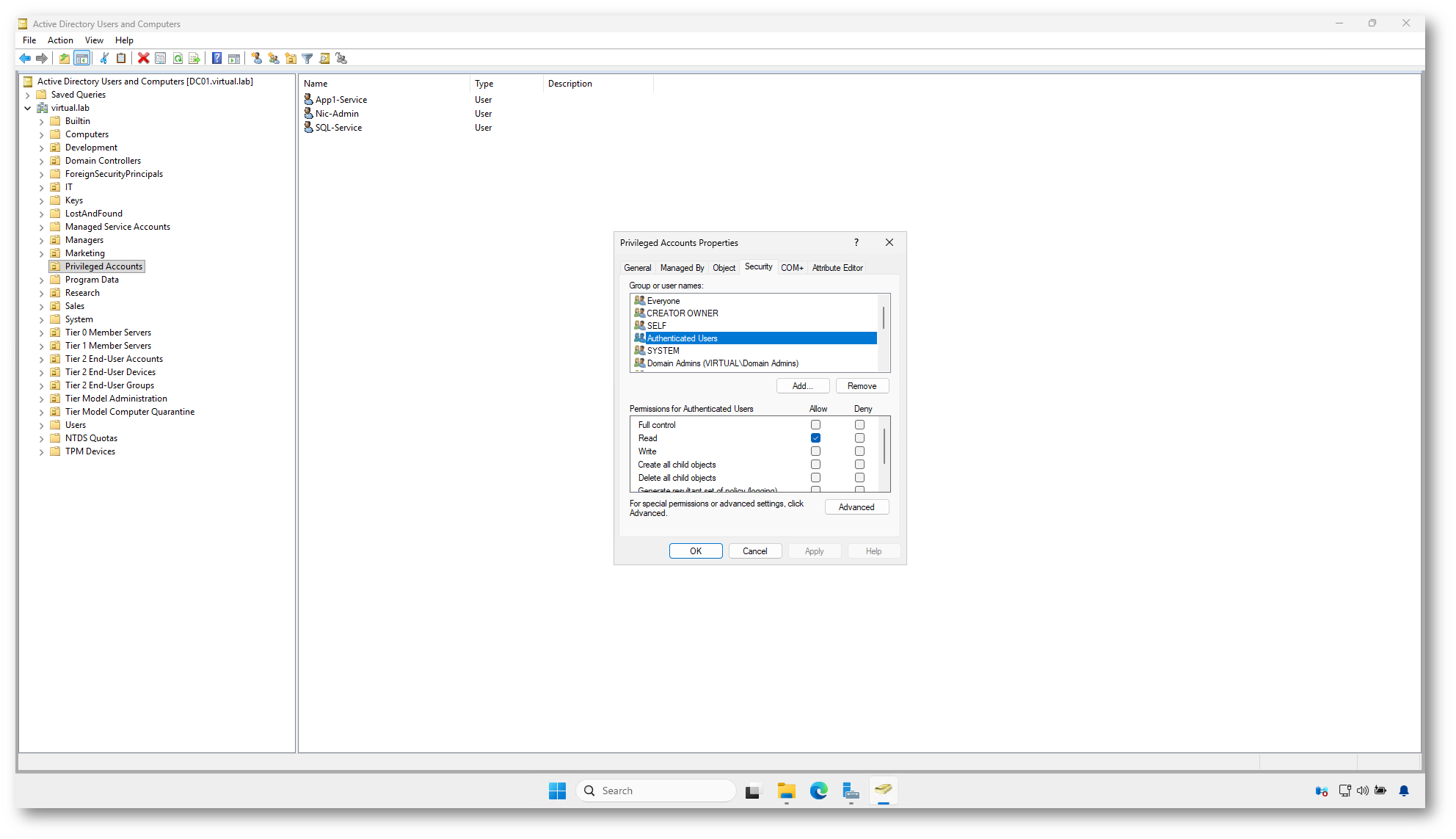Click the Forward arrow in the toolbar
The image size is (1456, 839).
click(x=42, y=59)
